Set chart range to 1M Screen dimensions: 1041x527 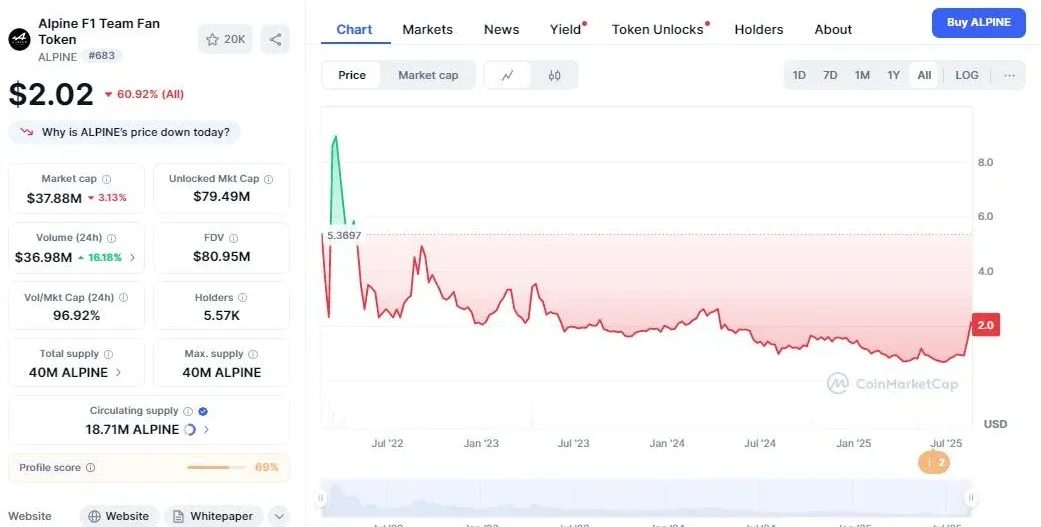(862, 75)
